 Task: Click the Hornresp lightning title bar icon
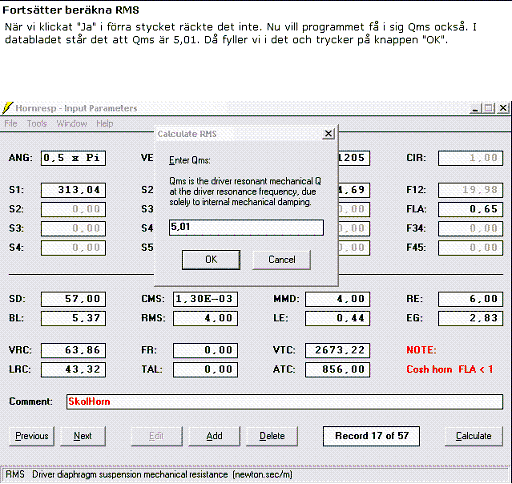[x=7, y=108]
